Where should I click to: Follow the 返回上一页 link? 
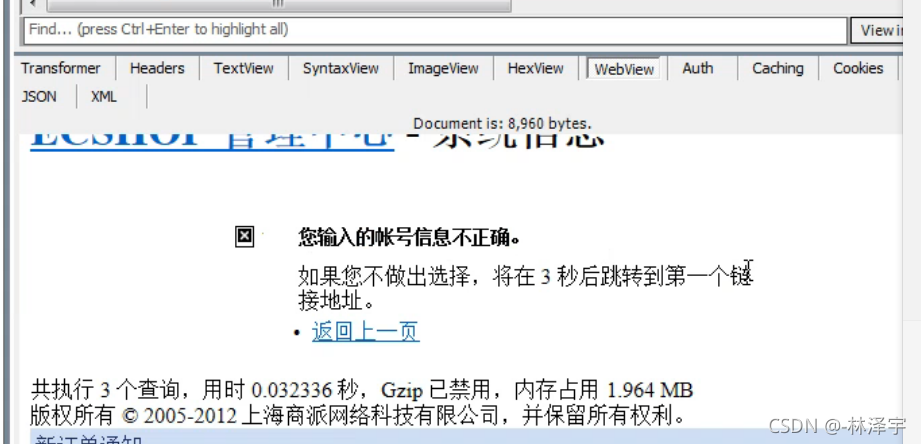pos(365,332)
